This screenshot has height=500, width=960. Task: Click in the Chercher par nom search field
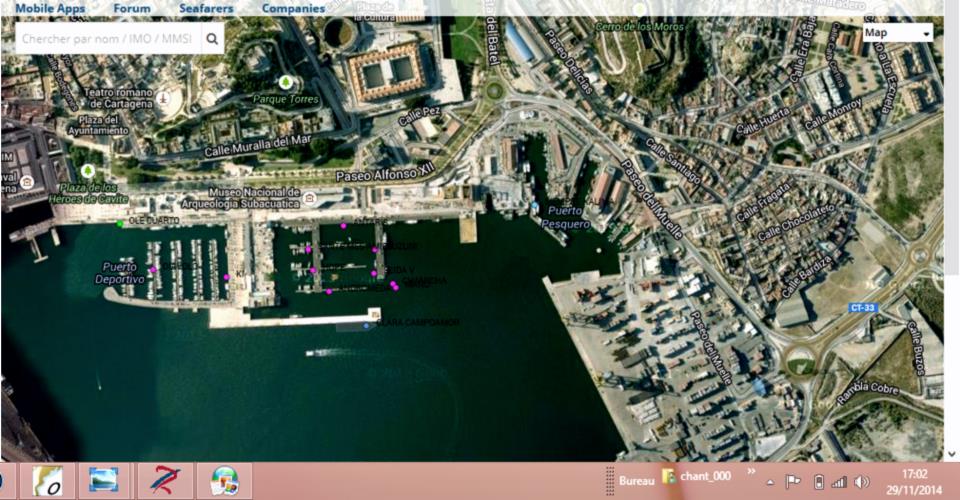(107, 39)
